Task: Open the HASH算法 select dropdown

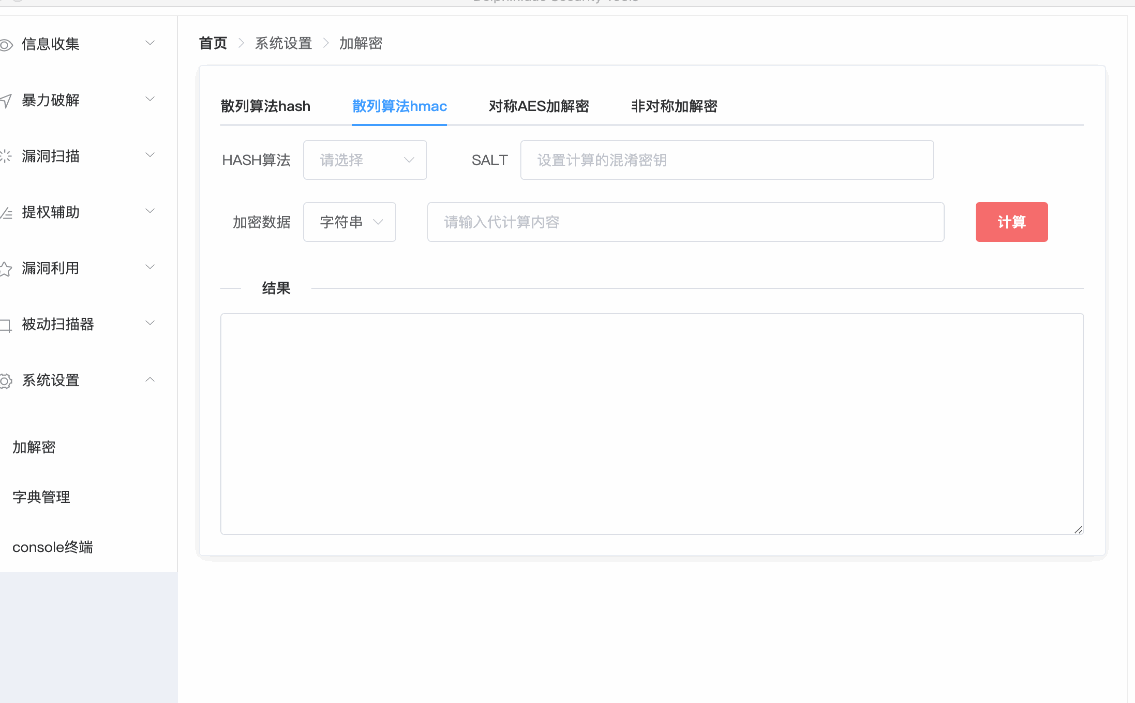Action: (x=364, y=160)
